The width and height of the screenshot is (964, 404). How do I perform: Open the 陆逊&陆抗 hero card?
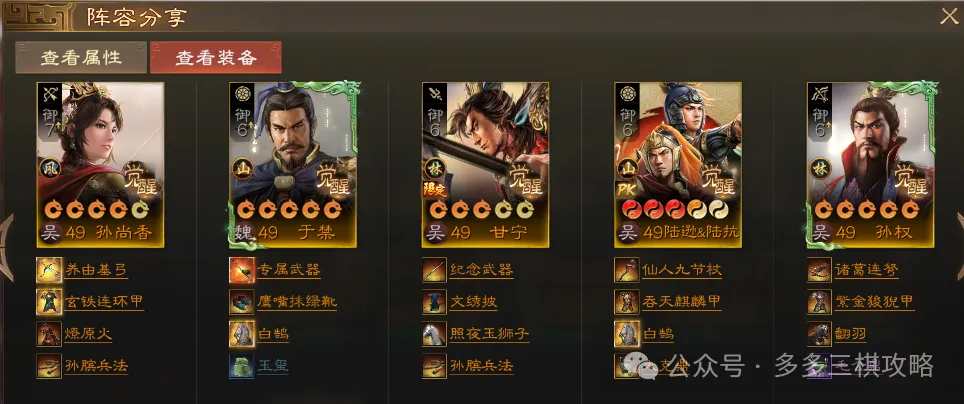coord(678,165)
